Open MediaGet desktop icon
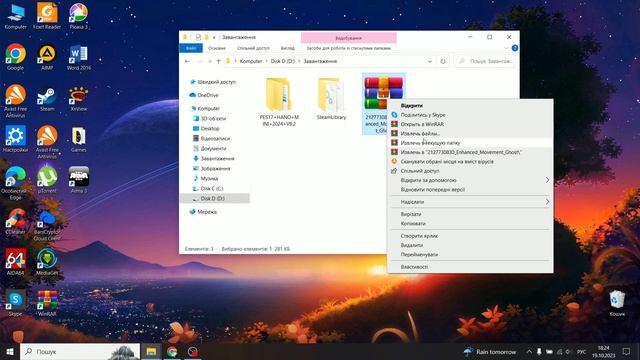Image resolution: width=640 pixels, height=360 pixels. click(x=47, y=262)
